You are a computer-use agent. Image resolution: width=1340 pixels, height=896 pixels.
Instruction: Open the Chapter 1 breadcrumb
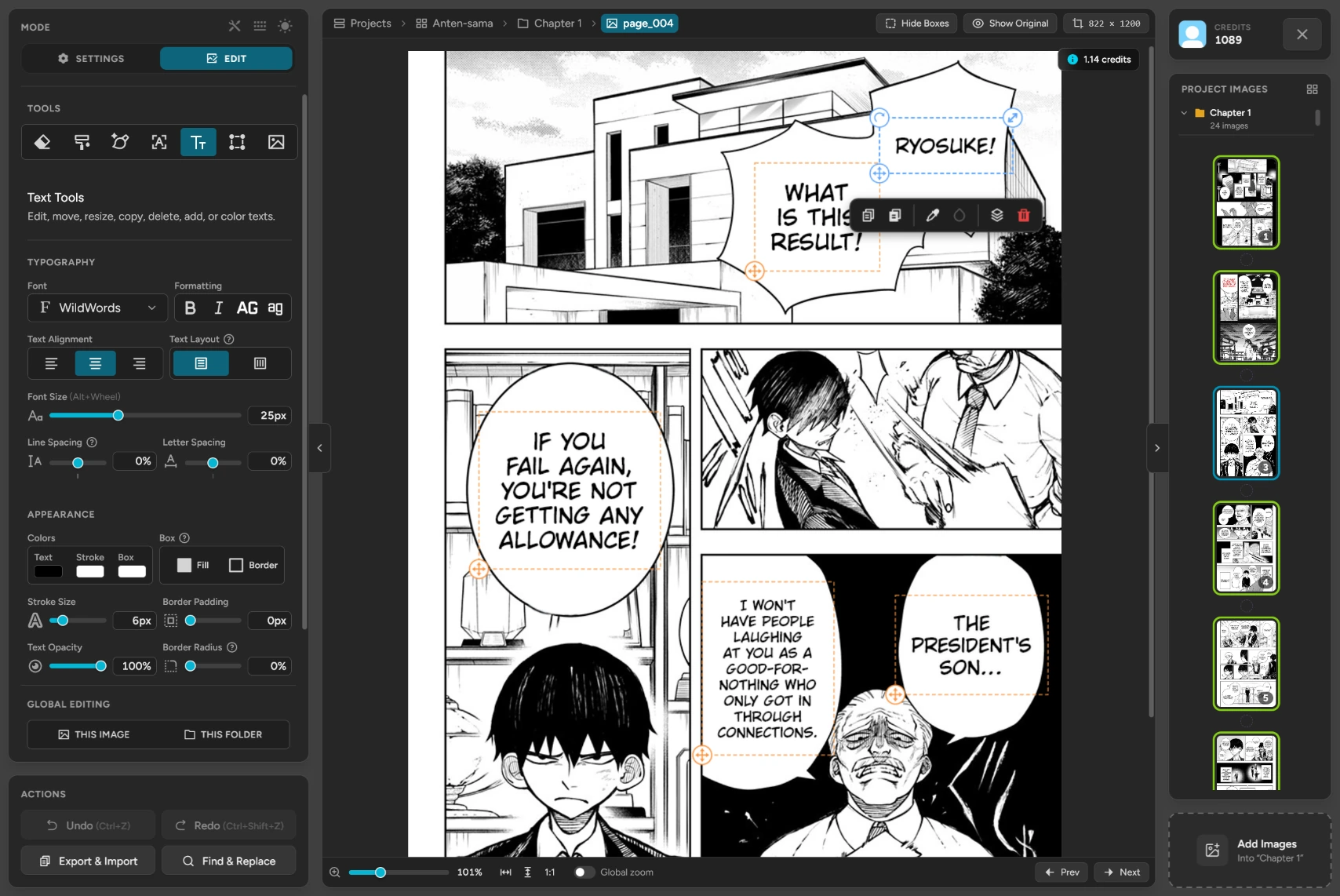(x=550, y=23)
